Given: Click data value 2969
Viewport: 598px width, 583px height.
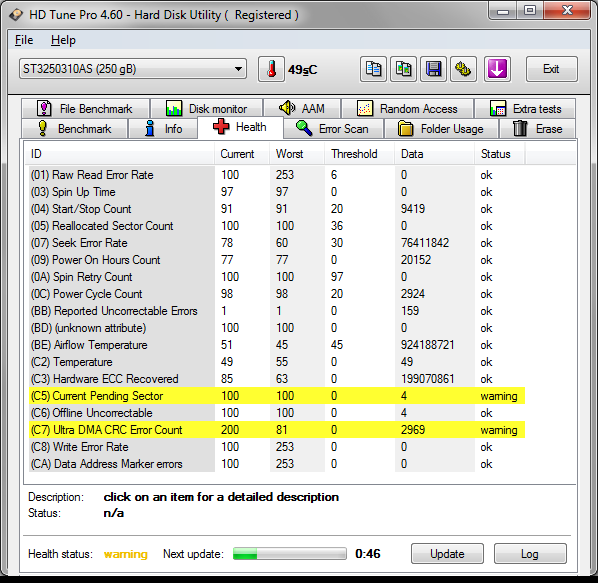Looking at the screenshot, I should click(x=413, y=430).
